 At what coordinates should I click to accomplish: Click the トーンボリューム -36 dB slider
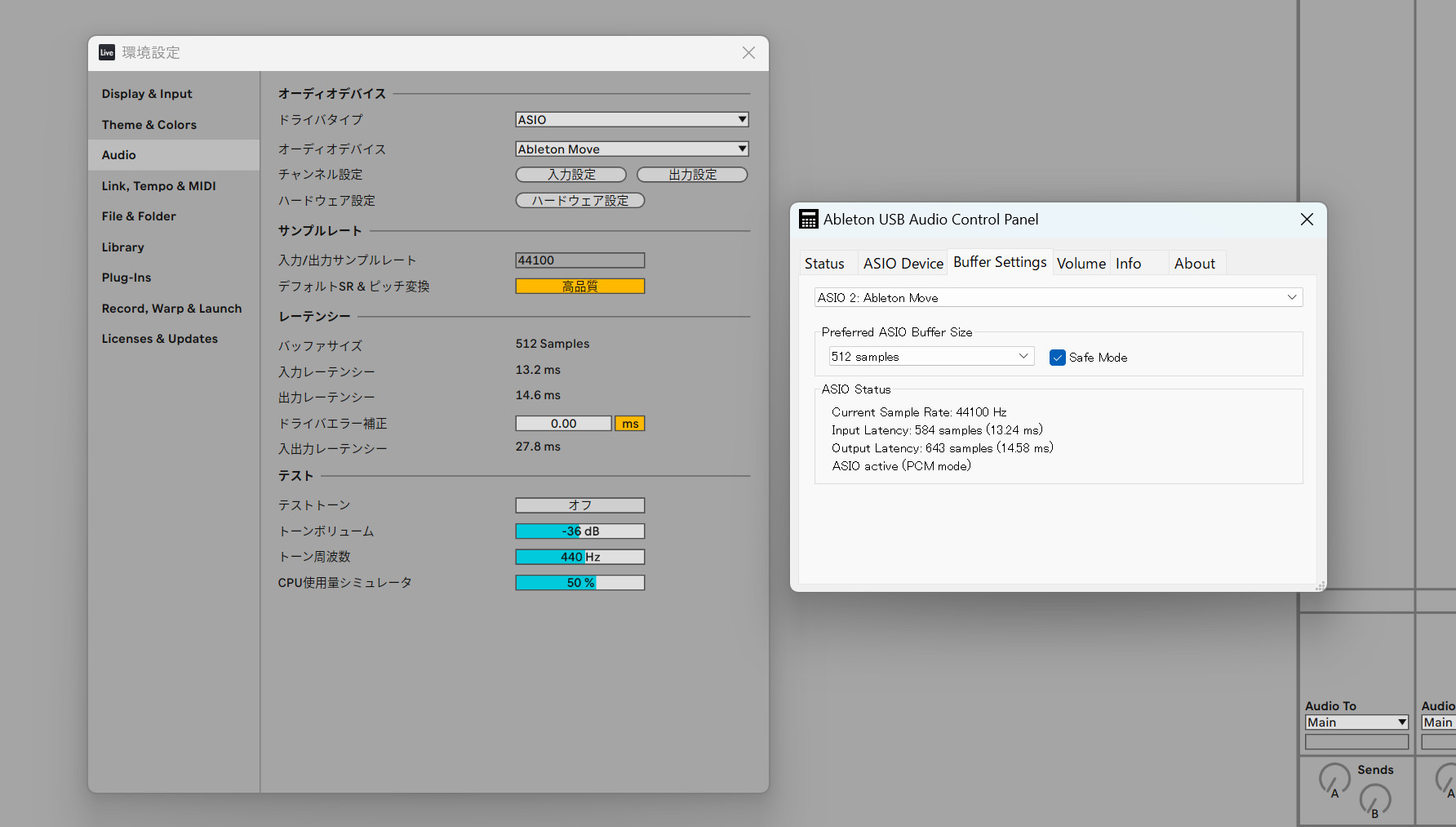[579, 531]
